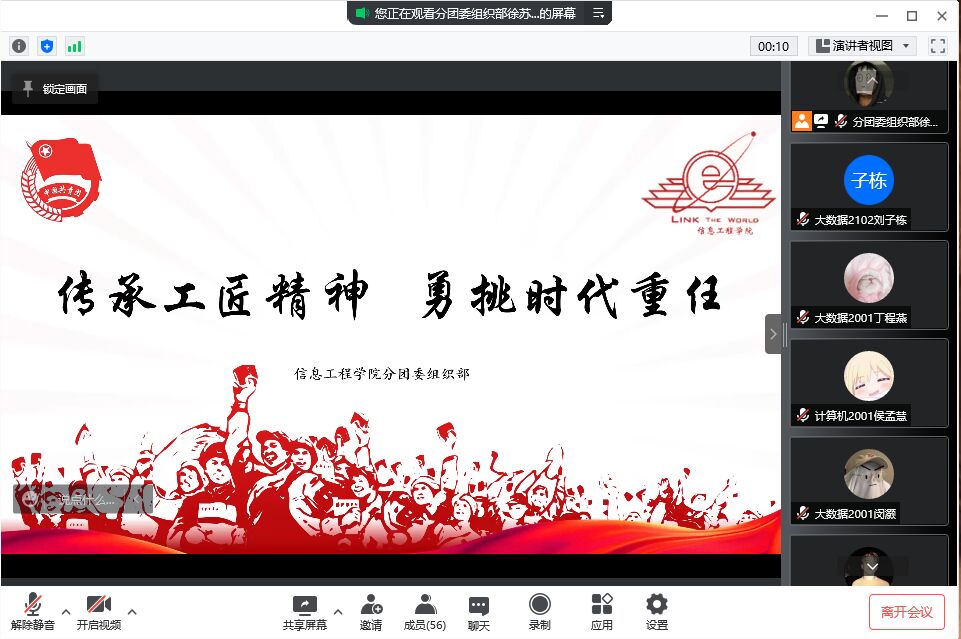Unmute microphone with 解除静音
The image size is (961, 639).
click(x=33, y=611)
